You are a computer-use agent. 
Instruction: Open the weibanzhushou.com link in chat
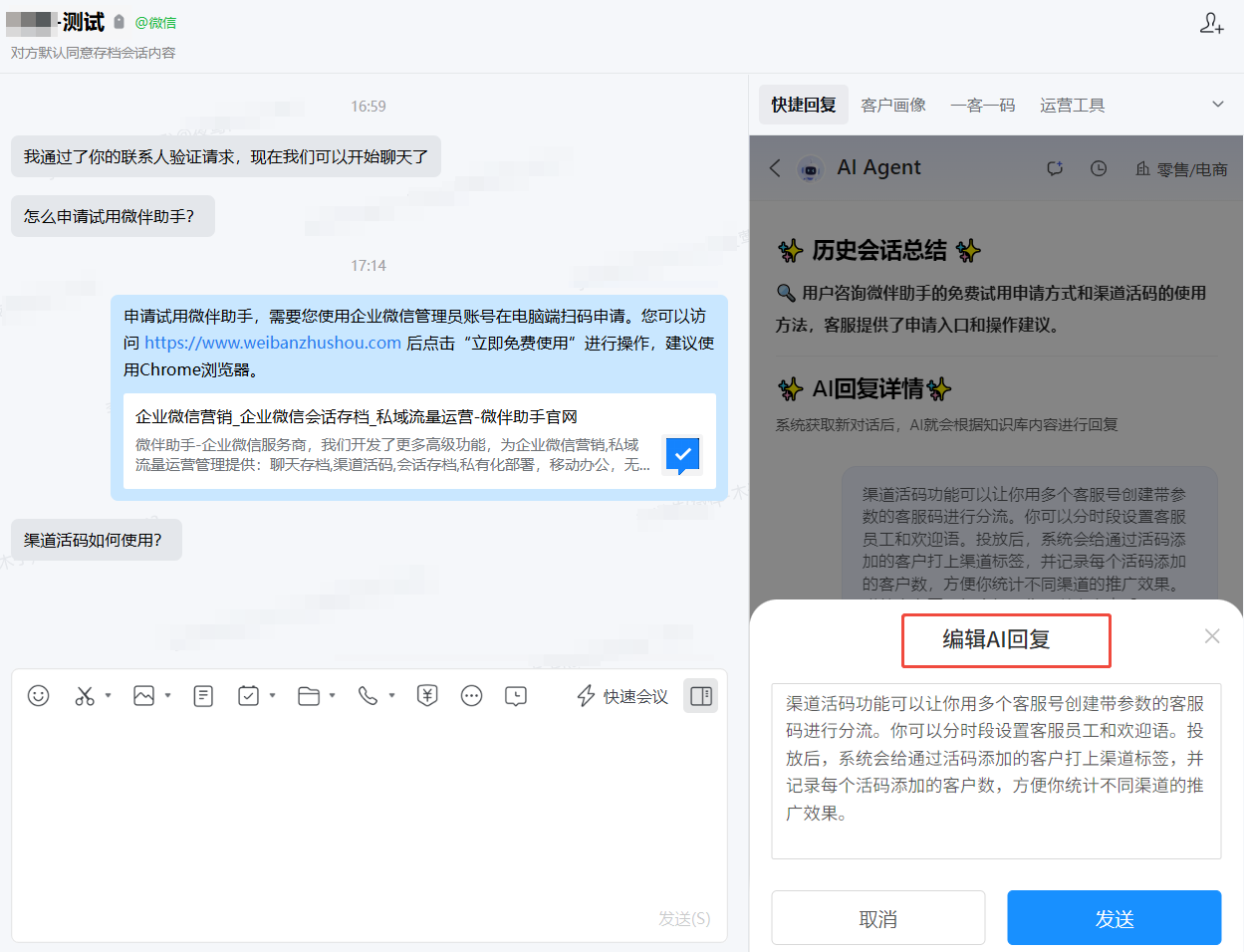[x=273, y=343]
